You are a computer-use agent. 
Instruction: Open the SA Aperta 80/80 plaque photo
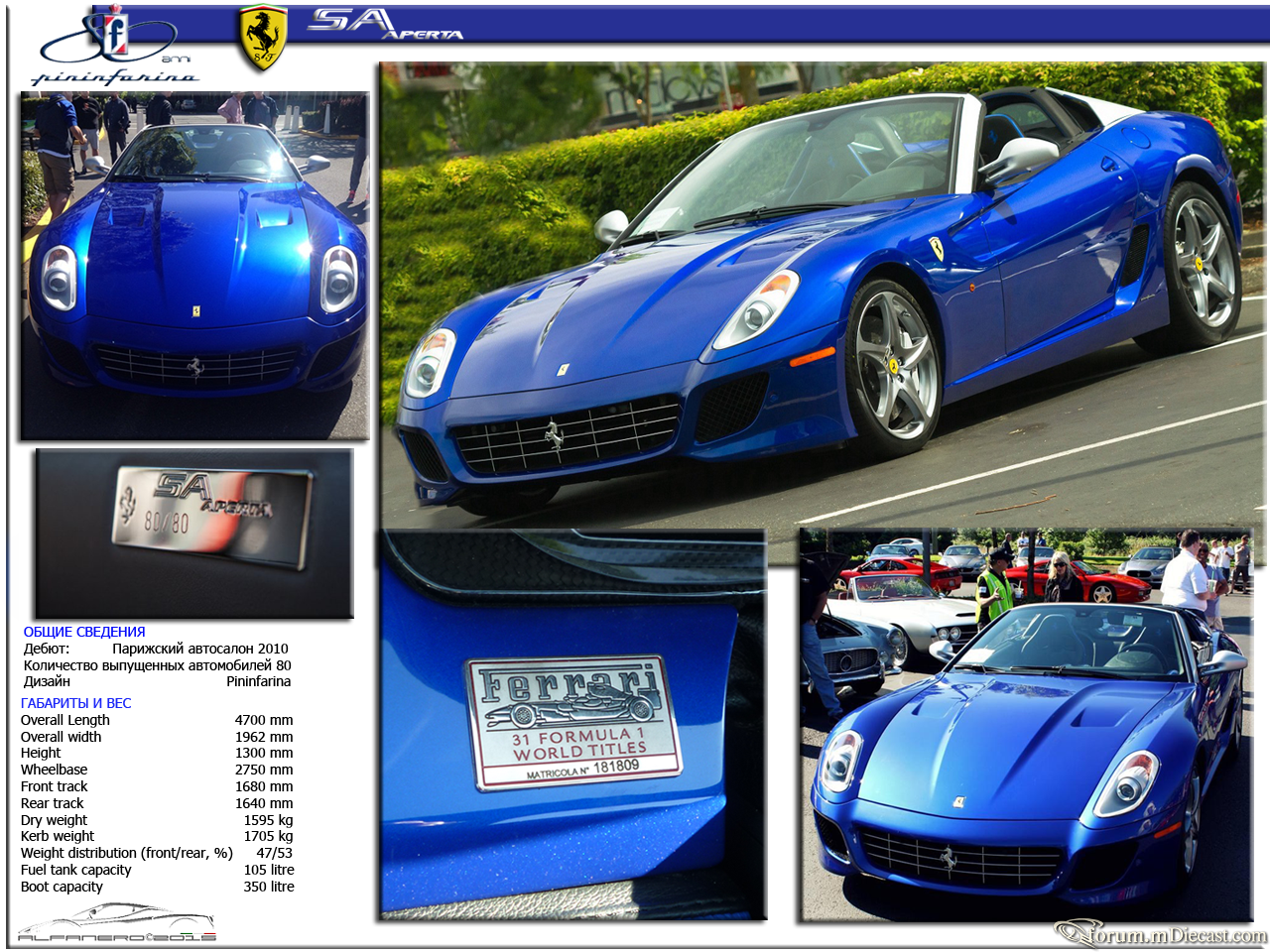coord(194,534)
